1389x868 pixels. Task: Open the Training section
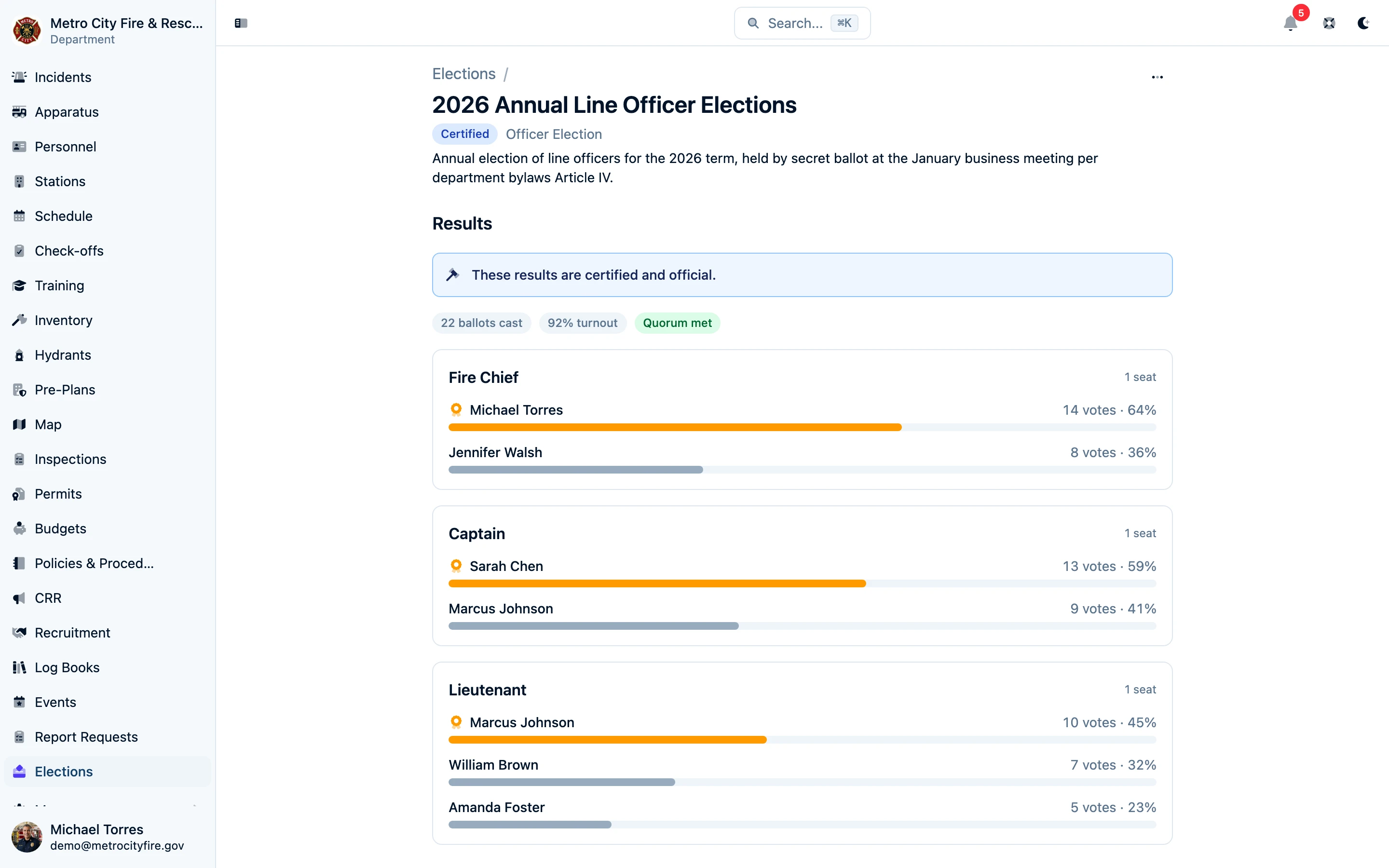108,285
